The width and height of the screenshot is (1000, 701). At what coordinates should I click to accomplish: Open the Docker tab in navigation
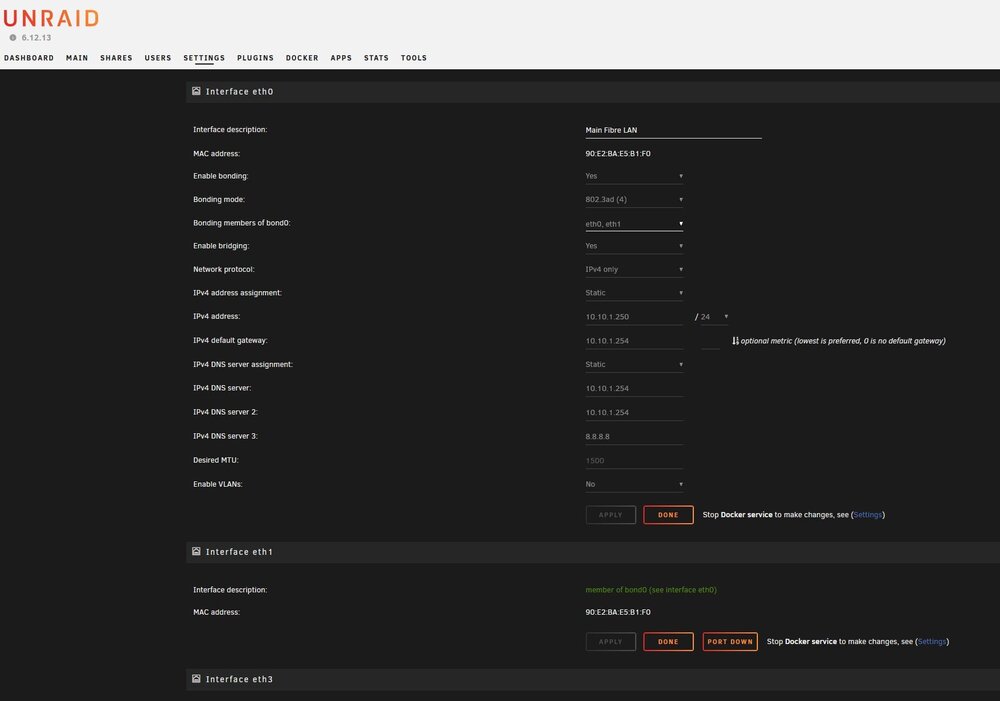point(302,57)
